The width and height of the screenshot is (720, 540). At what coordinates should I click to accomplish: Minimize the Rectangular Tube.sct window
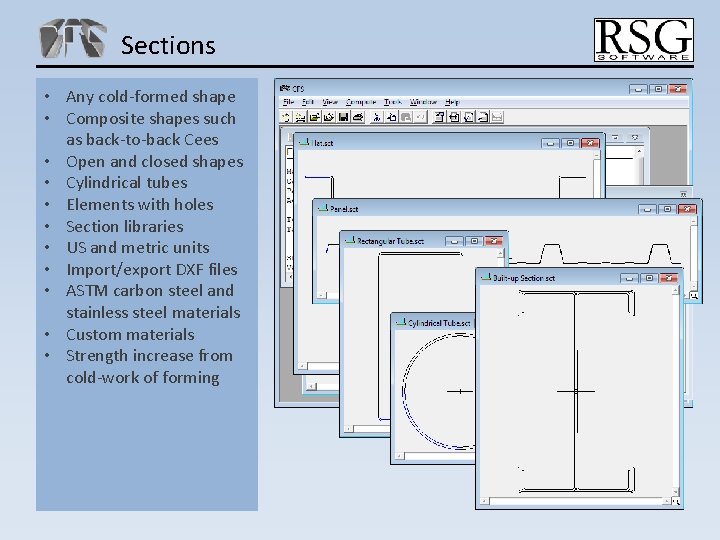click(454, 241)
